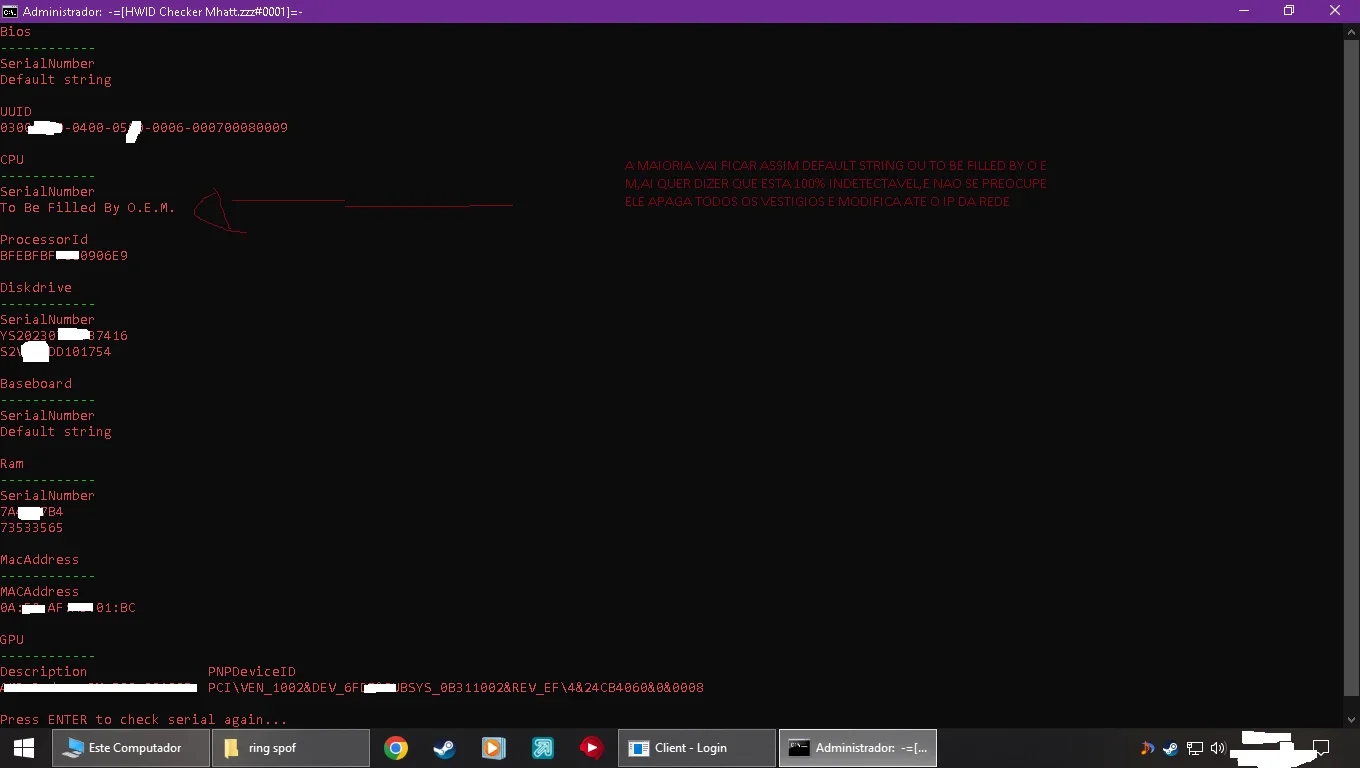The image size is (1360, 768).
Task: Open the console system menu icon
Action: (x=10, y=11)
